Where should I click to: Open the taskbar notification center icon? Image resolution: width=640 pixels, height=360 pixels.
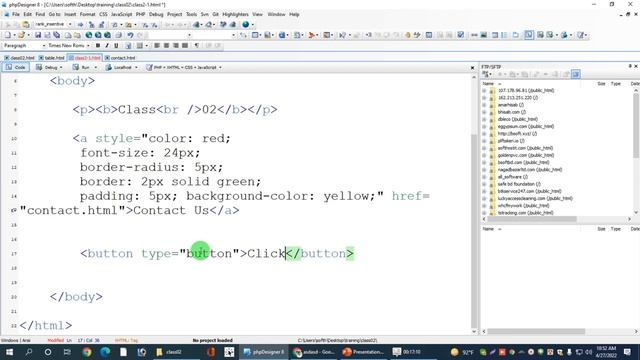tap(627, 352)
